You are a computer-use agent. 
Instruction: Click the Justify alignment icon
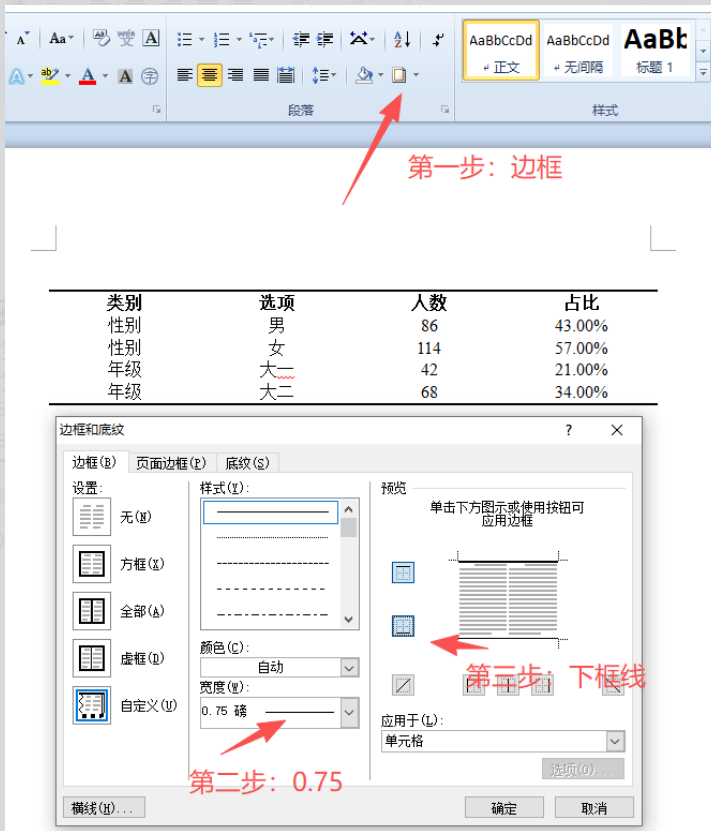pos(261,75)
